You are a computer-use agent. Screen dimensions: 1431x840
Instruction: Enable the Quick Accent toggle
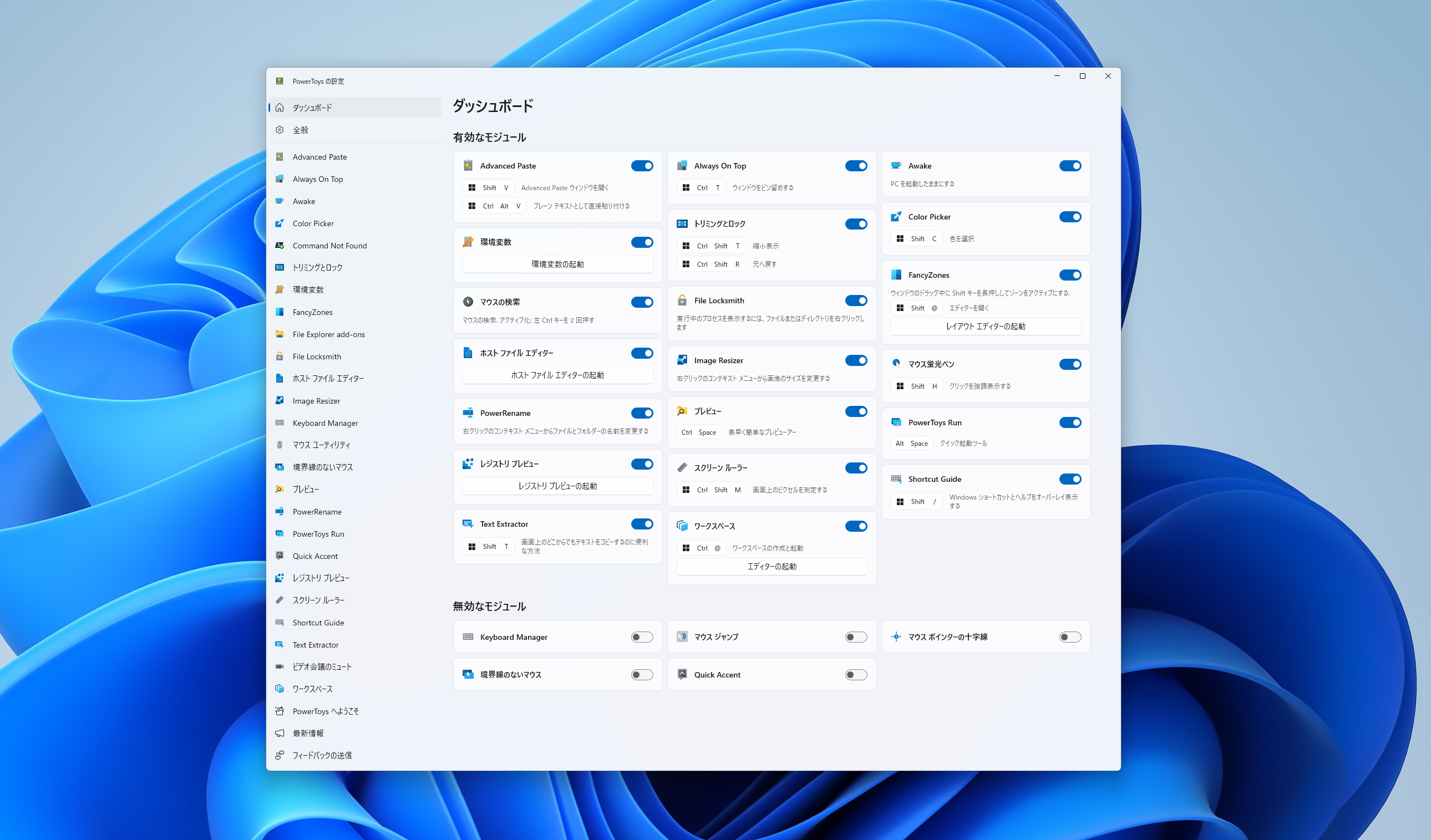click(x=856, y=675)
